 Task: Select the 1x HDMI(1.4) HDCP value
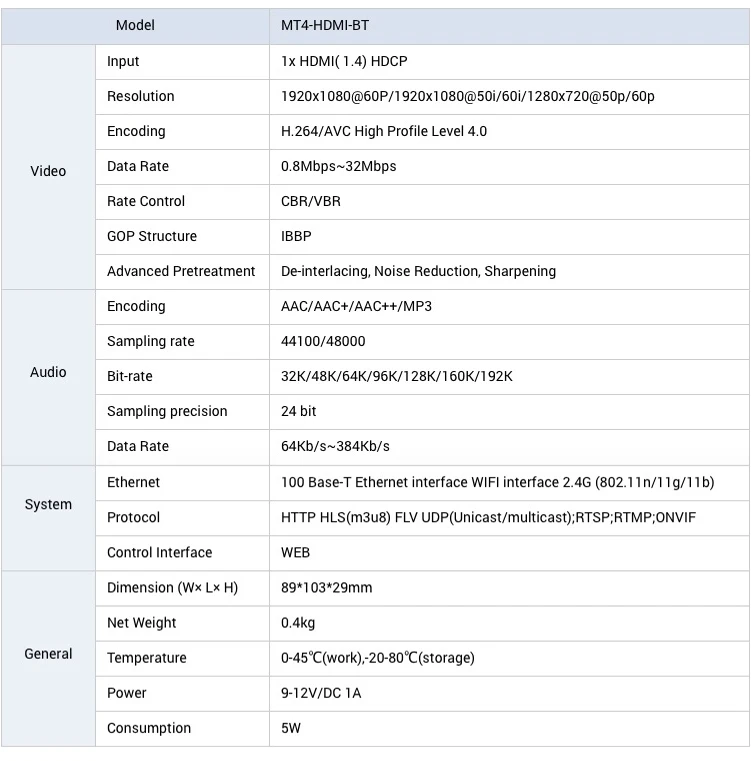coord(344,61)
